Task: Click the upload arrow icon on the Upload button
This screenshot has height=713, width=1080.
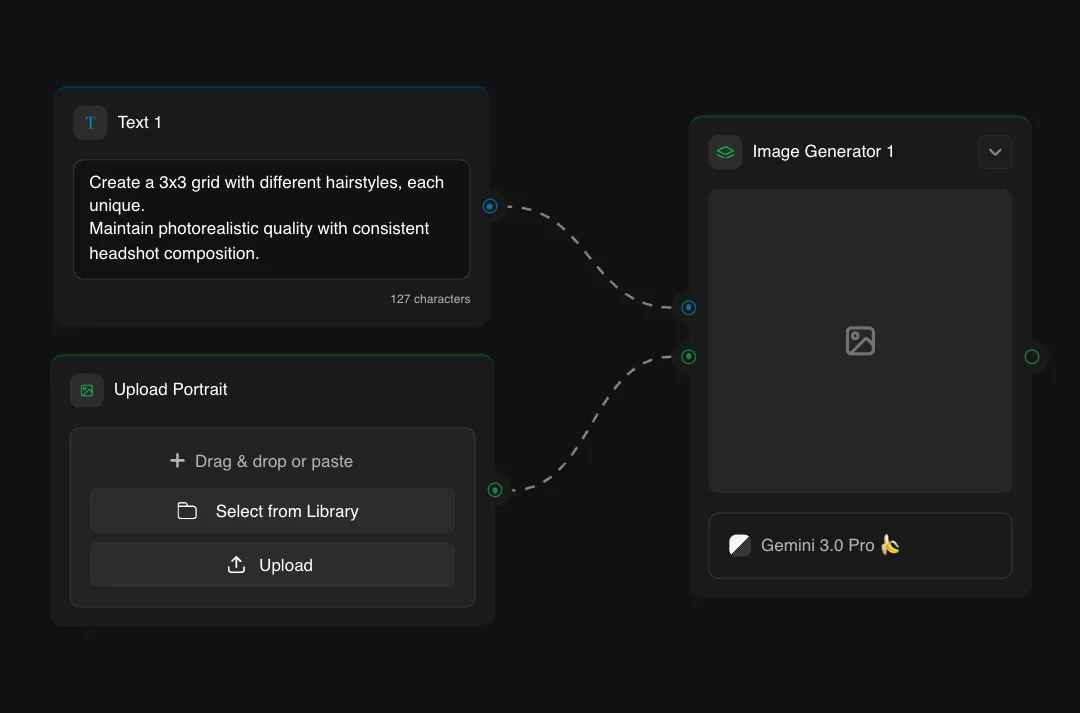Action: 236,565
